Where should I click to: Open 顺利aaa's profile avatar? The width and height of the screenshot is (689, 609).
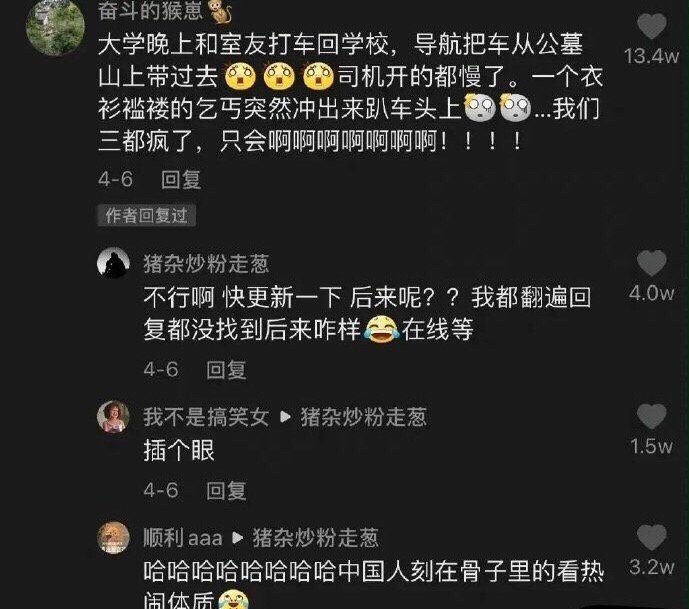pyautogui.click(x=113, y=538)
